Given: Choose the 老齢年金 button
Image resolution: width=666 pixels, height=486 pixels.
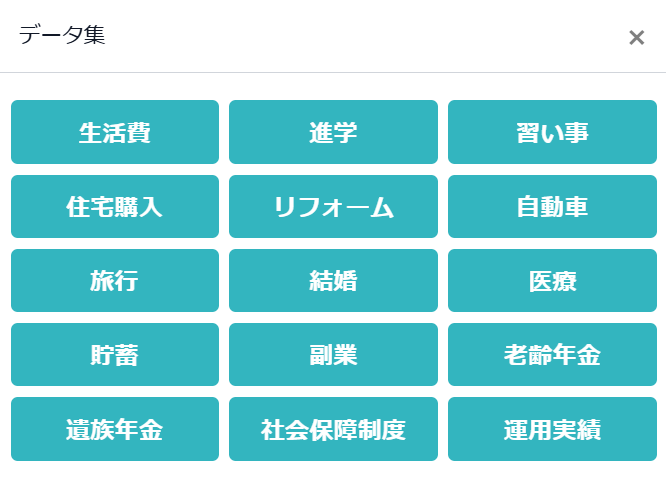Looking at the screenshot, I should (x=552, y=355).
